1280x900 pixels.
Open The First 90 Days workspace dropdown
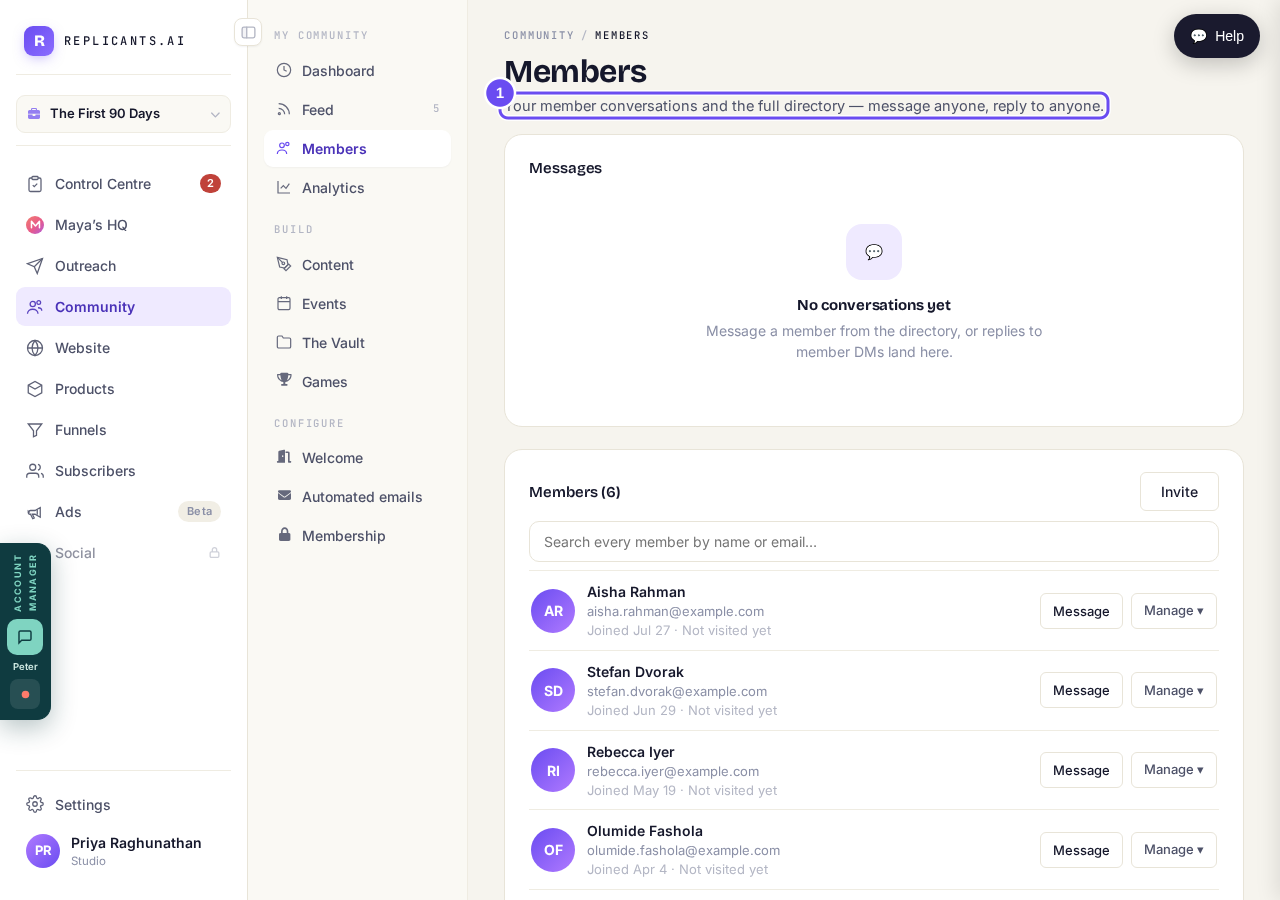[123, 114]
